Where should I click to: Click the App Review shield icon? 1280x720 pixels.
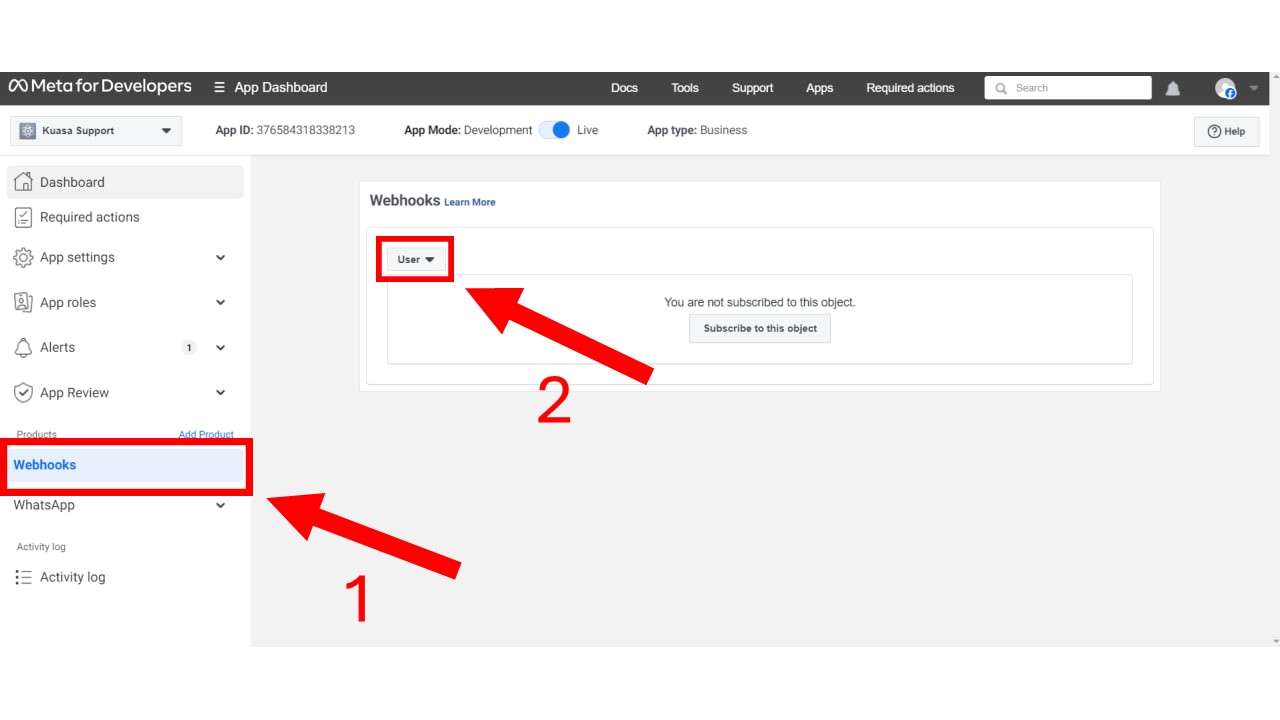click(x=23, y=393)
